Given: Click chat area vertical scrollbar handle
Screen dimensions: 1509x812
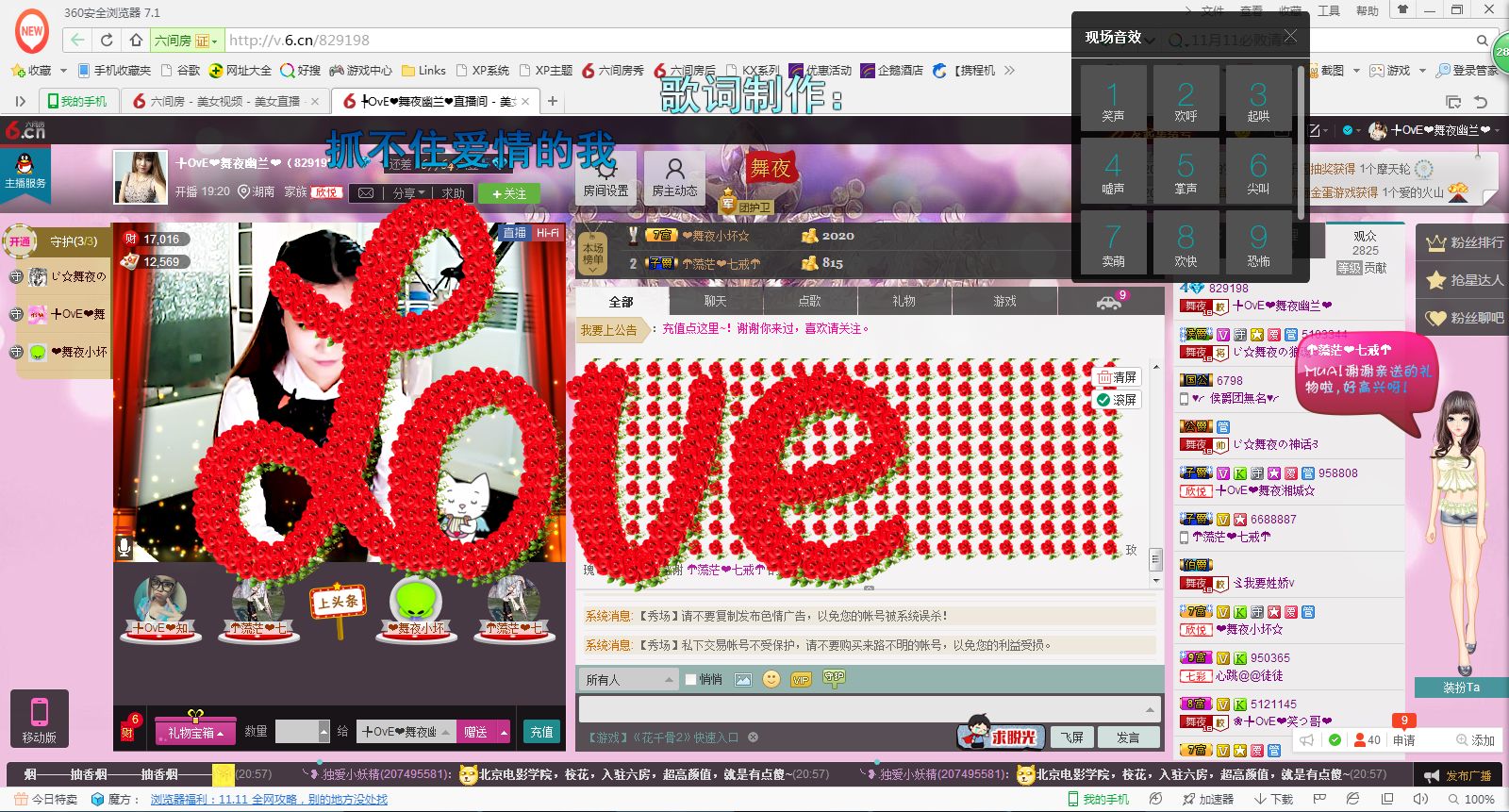Looking at the screenshot, I should coord(1155,559).
